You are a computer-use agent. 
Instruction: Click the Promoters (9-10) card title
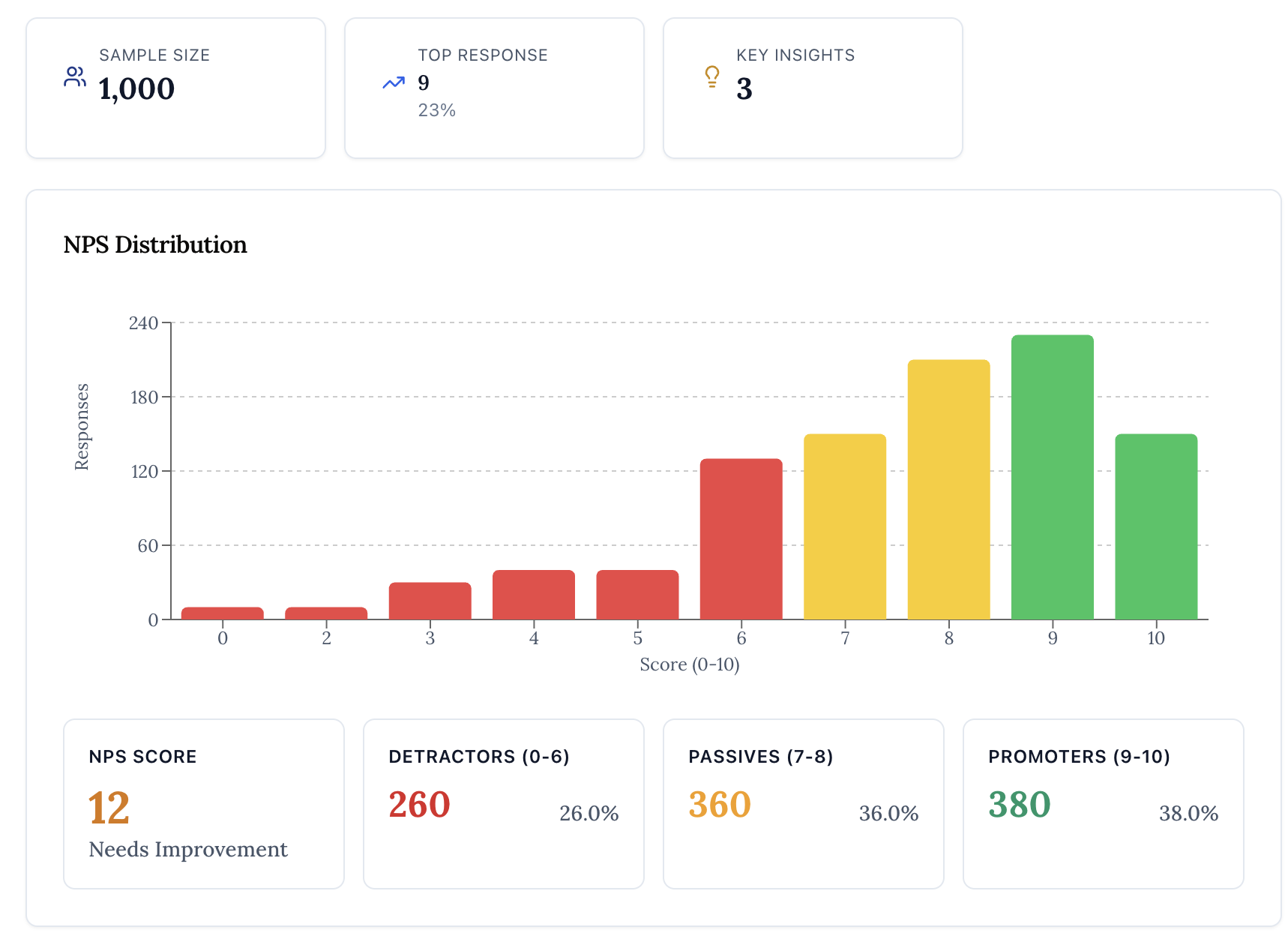pyautogui.click(x=1080, y=757)
